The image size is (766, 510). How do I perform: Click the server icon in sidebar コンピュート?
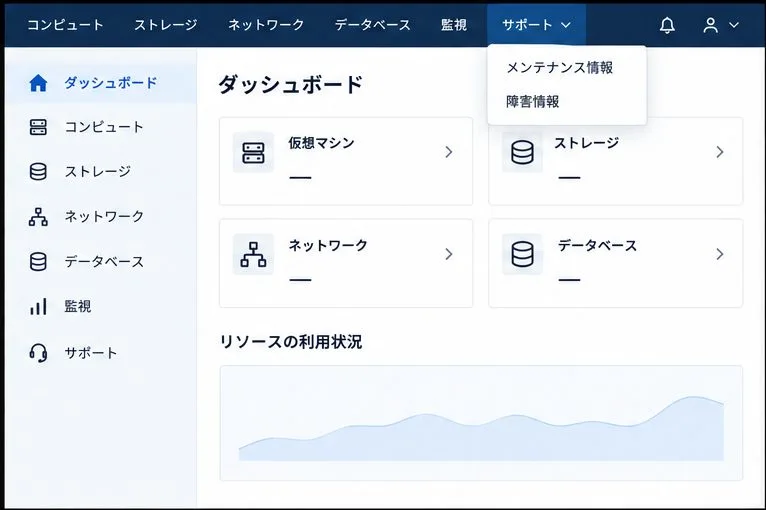click(38, 127)
